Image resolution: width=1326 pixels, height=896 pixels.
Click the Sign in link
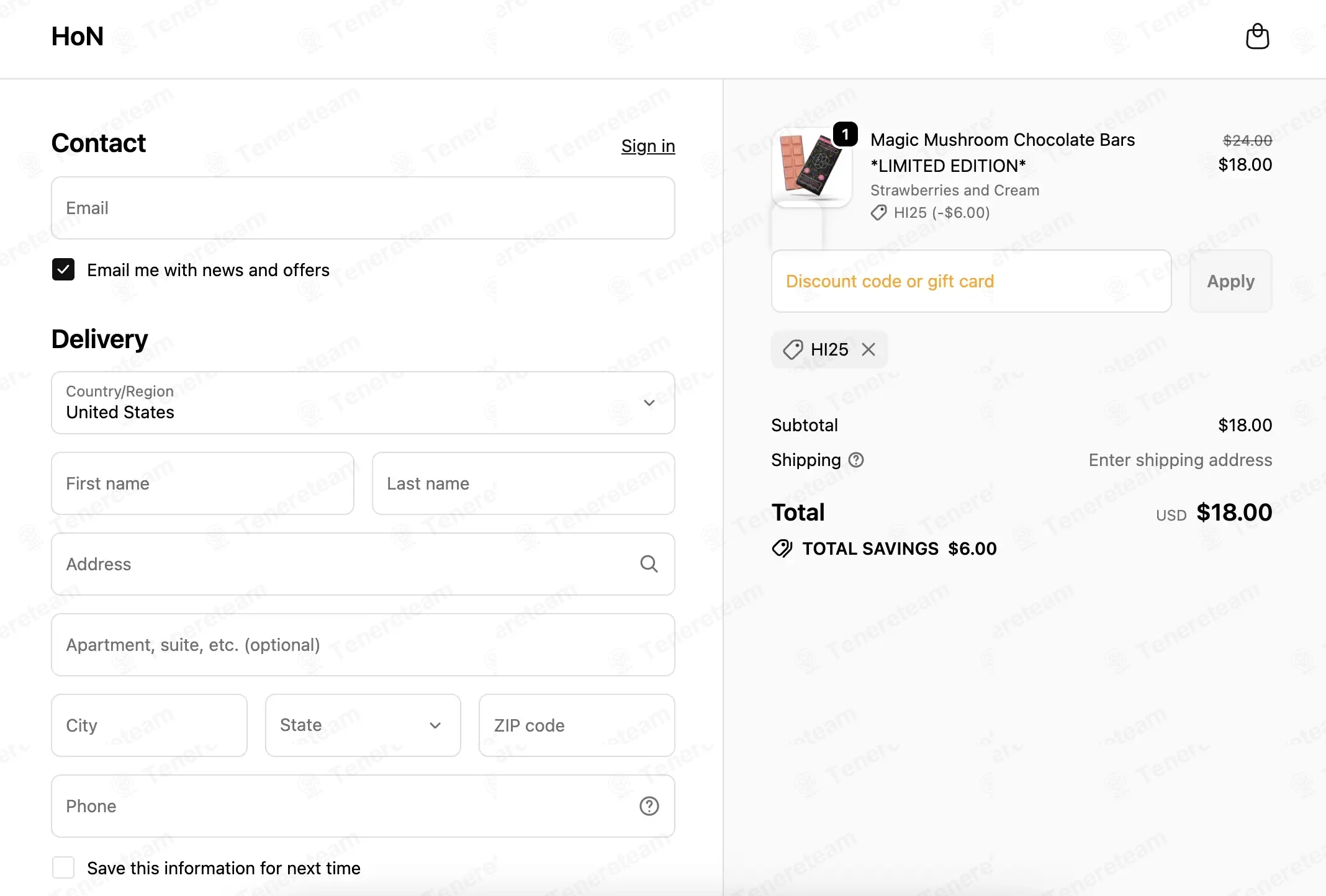pyautogui.click(x=648, y=146)
